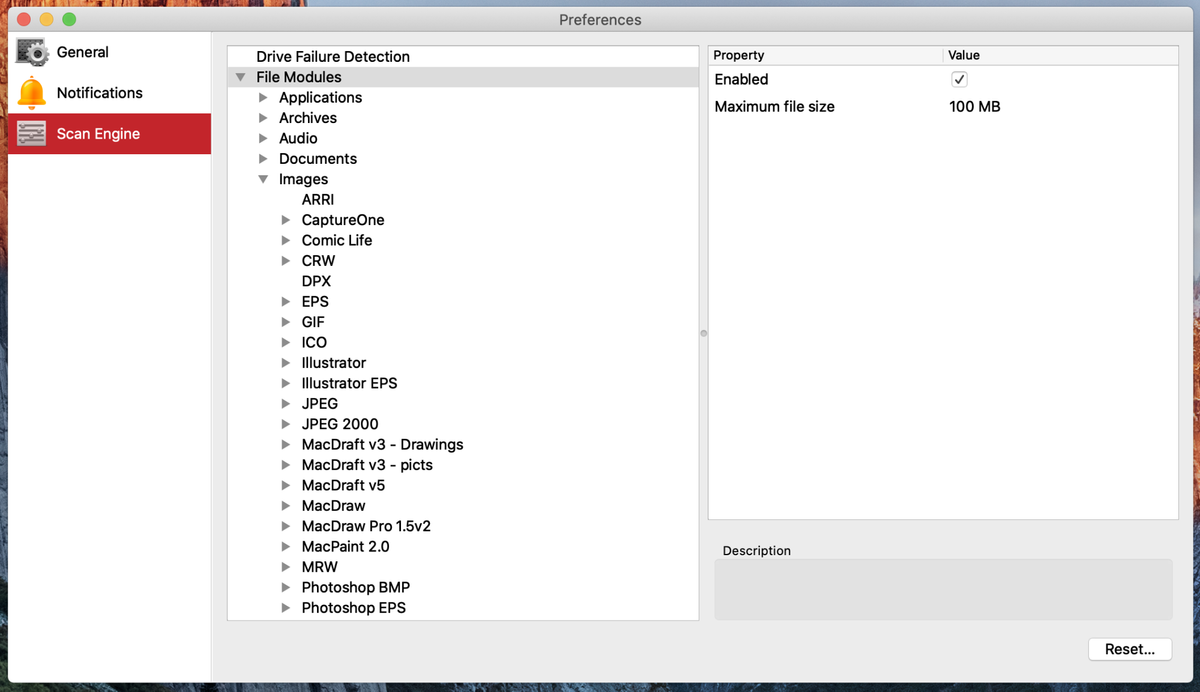Switch to the General preferences tab
The image size is (1200, 692).
coord(82,52)
